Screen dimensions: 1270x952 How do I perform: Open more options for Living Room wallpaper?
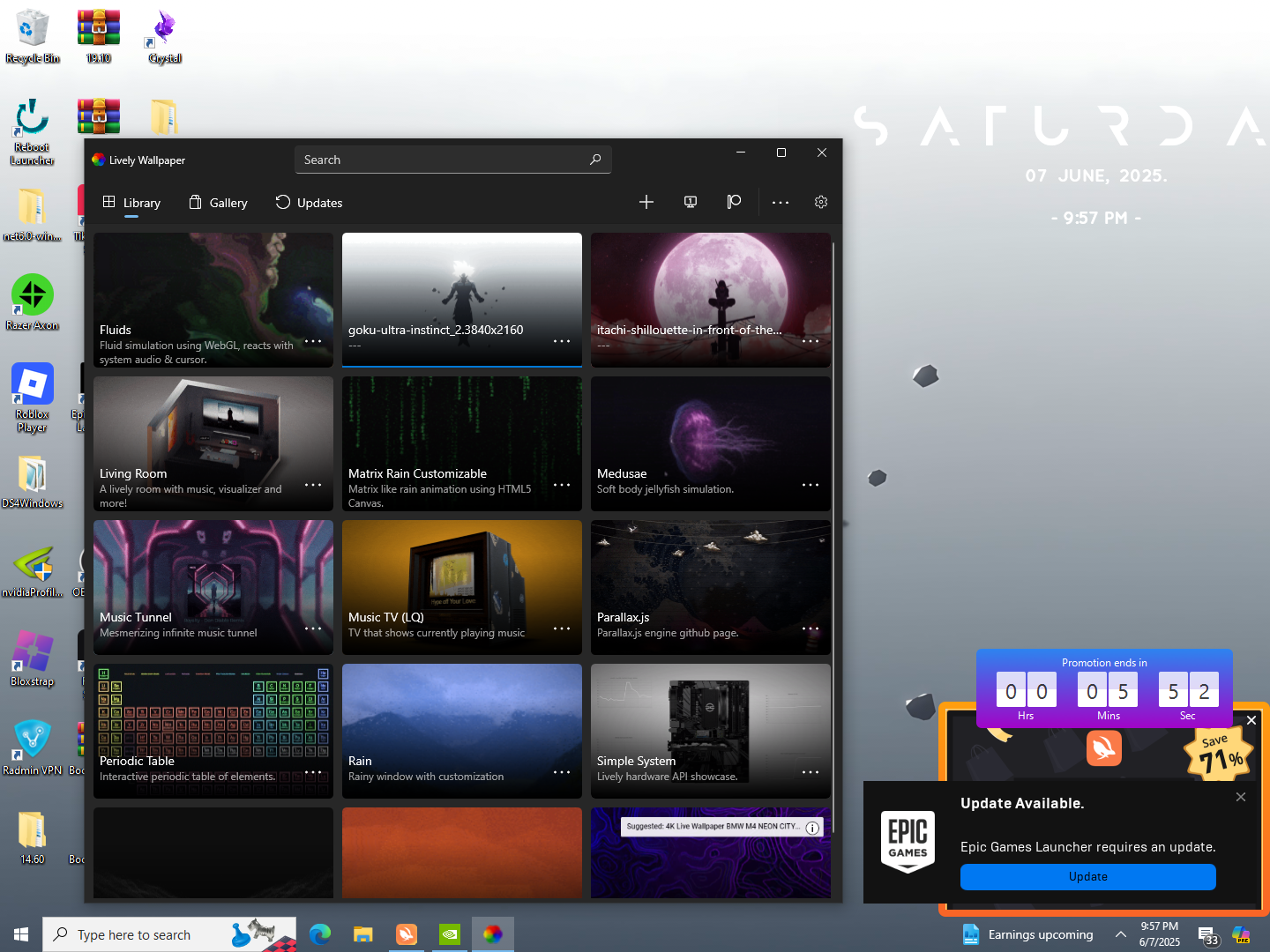[313, 485]
